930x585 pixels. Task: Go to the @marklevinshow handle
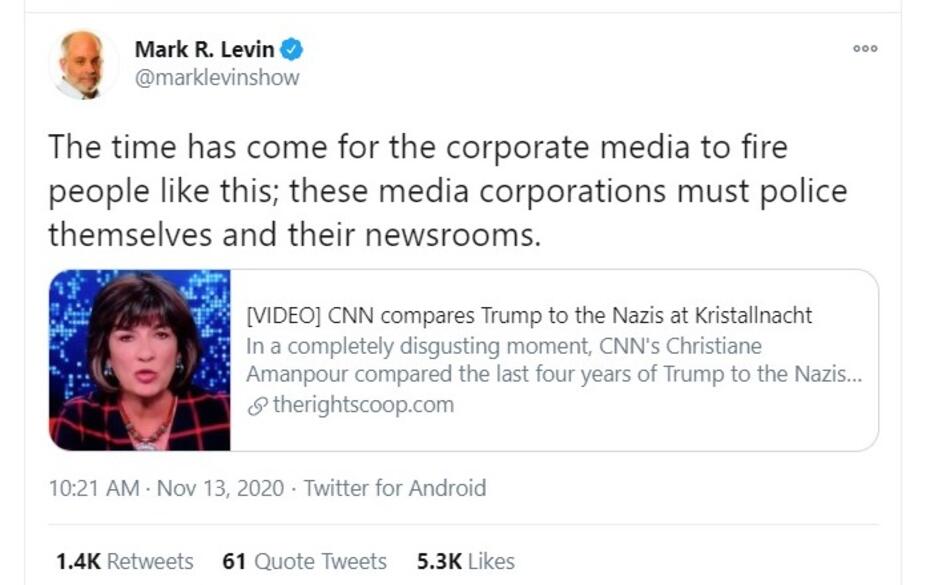click(217, 77)
